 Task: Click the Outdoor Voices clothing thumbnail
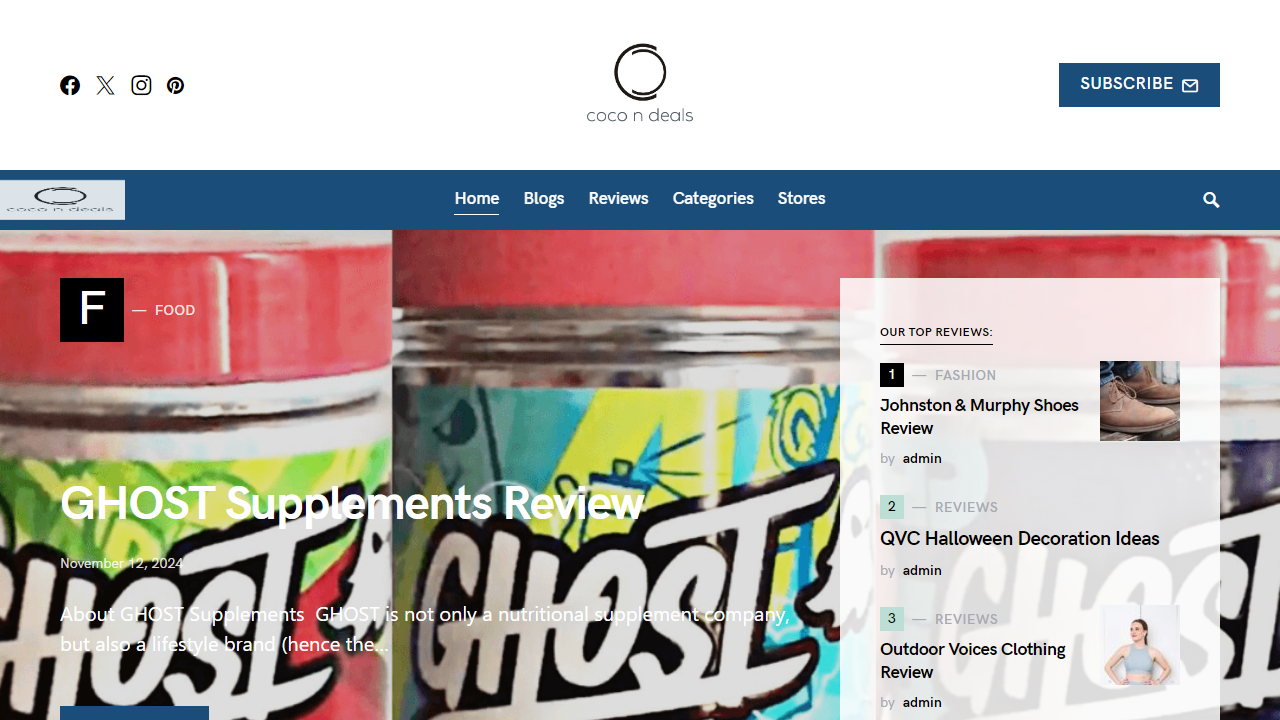pos(1140,645)
